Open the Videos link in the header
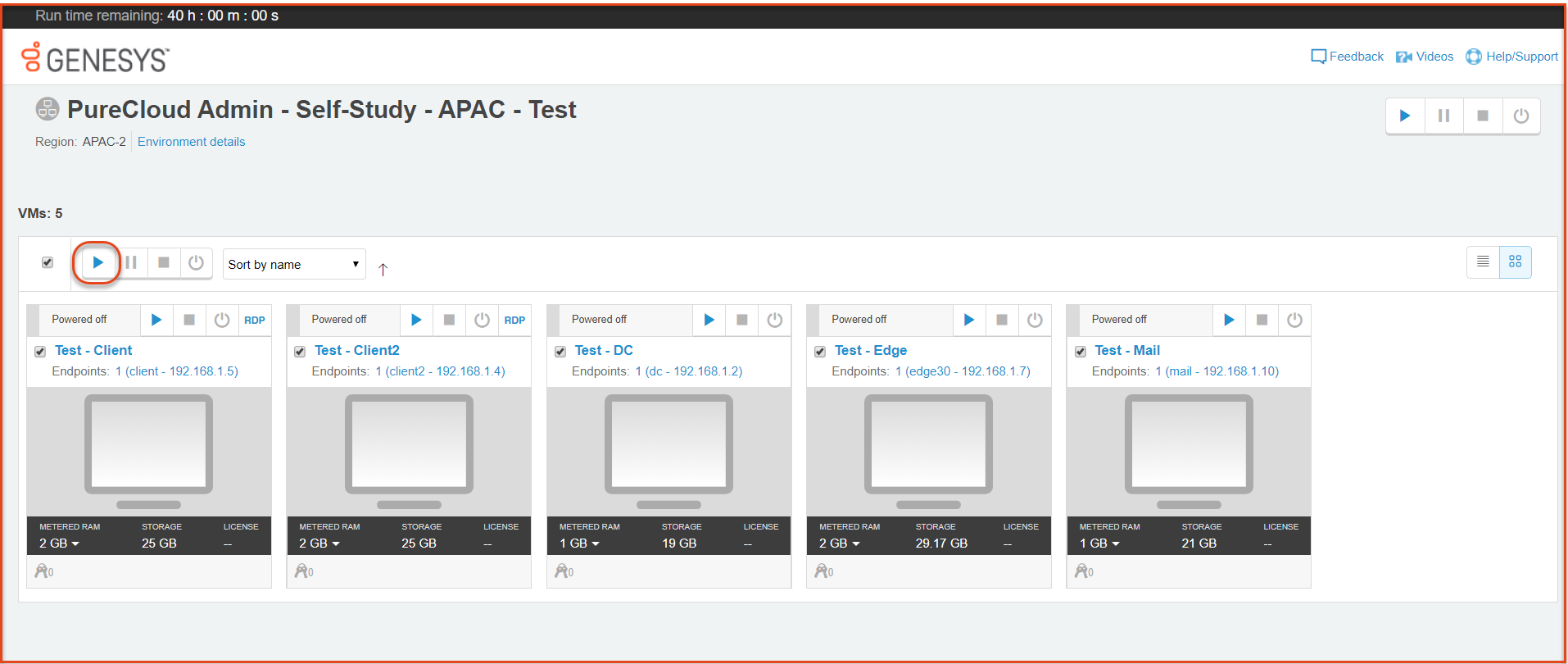 click(x=1425, y=57)
